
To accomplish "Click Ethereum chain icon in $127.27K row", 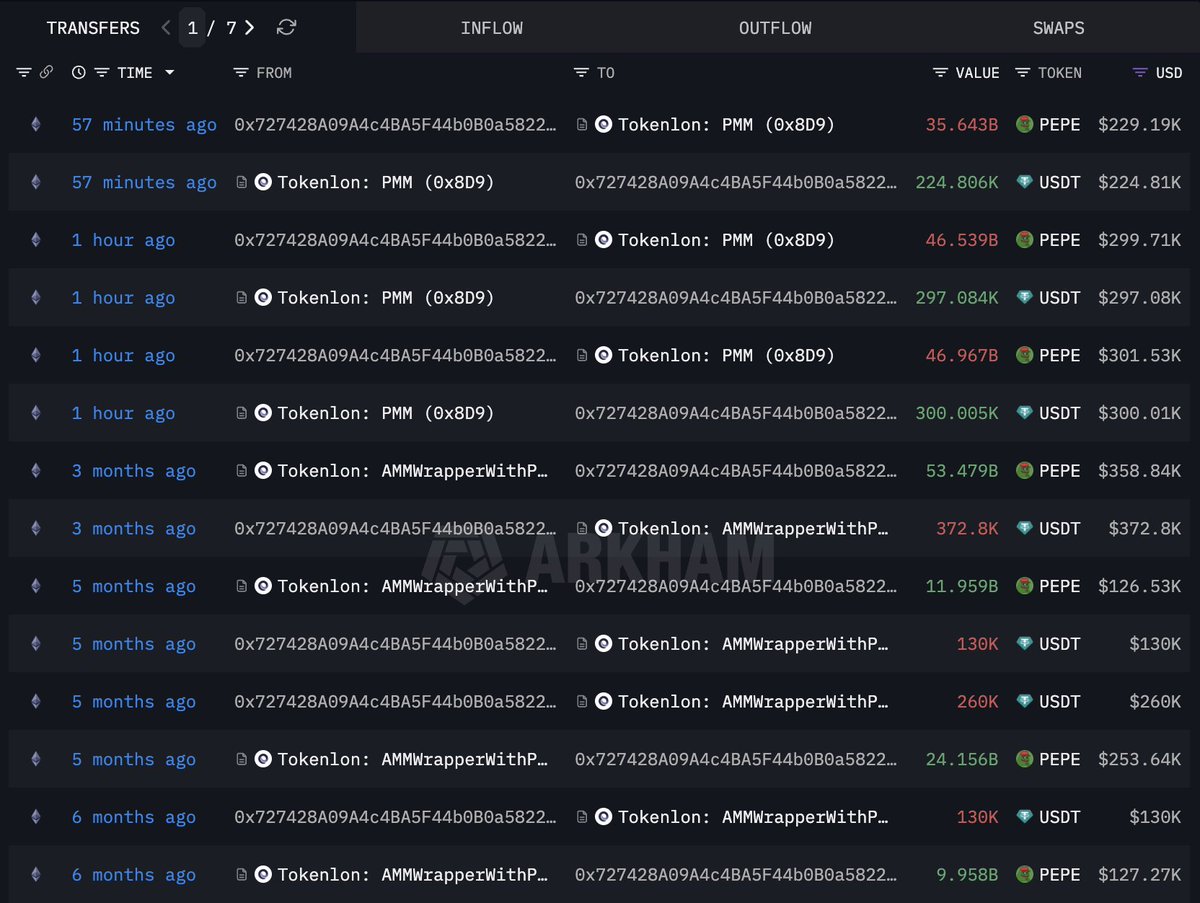I will [x=36, y=875].
